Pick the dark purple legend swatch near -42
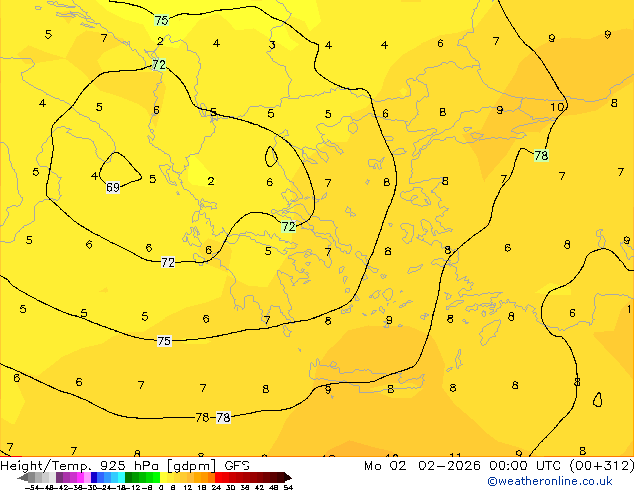Screen dimensions: 634x490 (x=59, y=477)
